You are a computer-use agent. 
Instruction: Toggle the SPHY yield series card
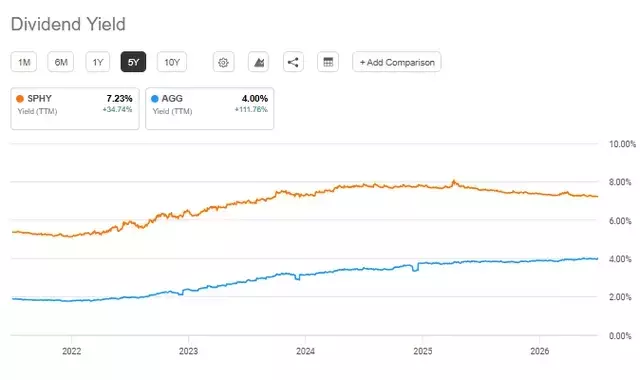(x=75, y=109)
